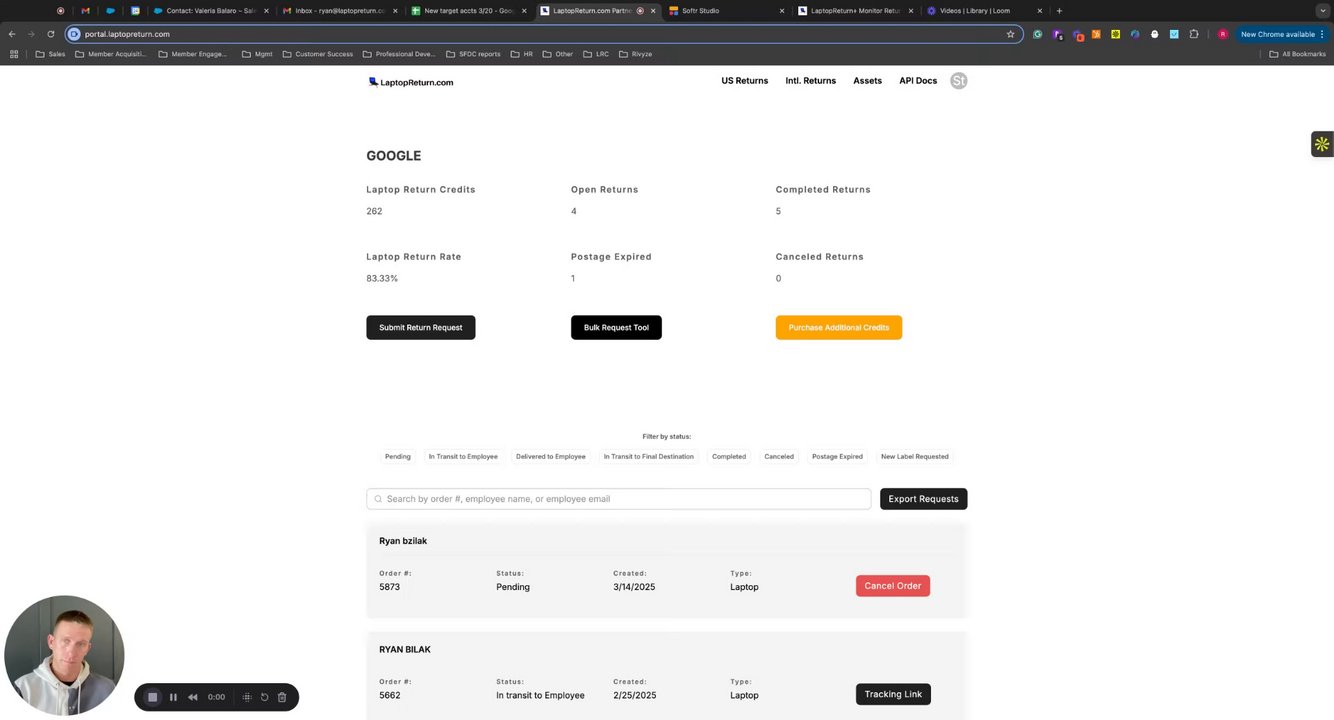Switch to Inbox ryan@laptopreturn tab
The image size is (1334, 720).
(338, 11)
